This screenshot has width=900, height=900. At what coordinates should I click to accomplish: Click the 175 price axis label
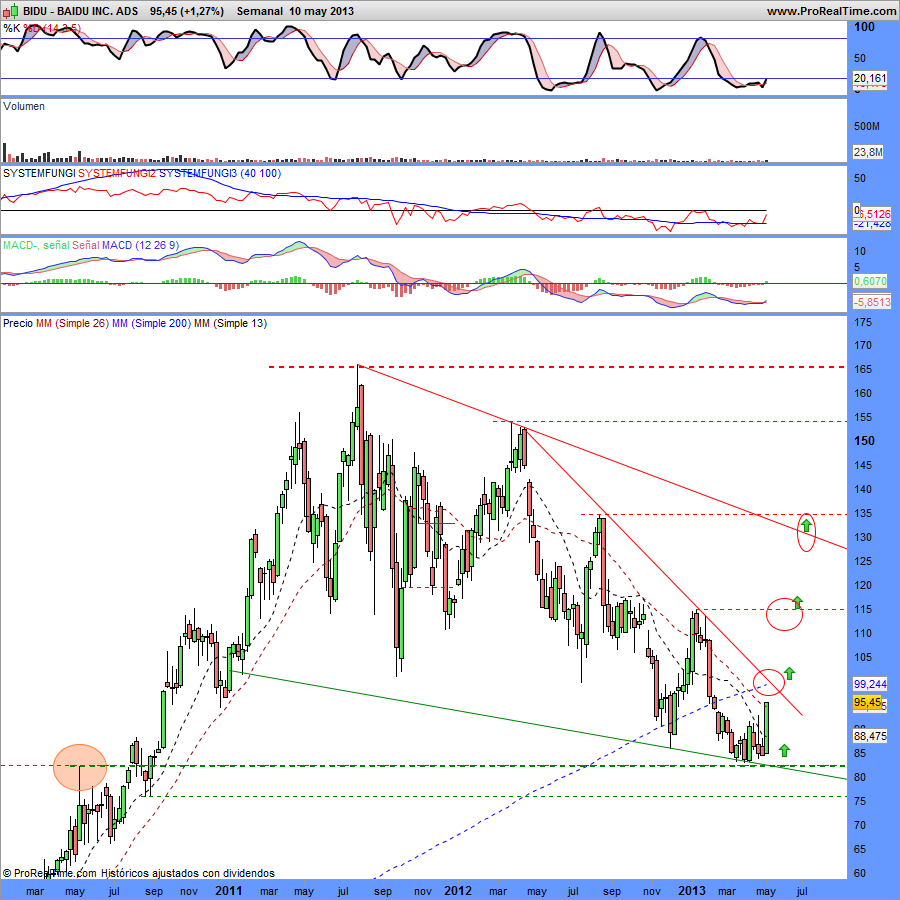tap(863, 322)
